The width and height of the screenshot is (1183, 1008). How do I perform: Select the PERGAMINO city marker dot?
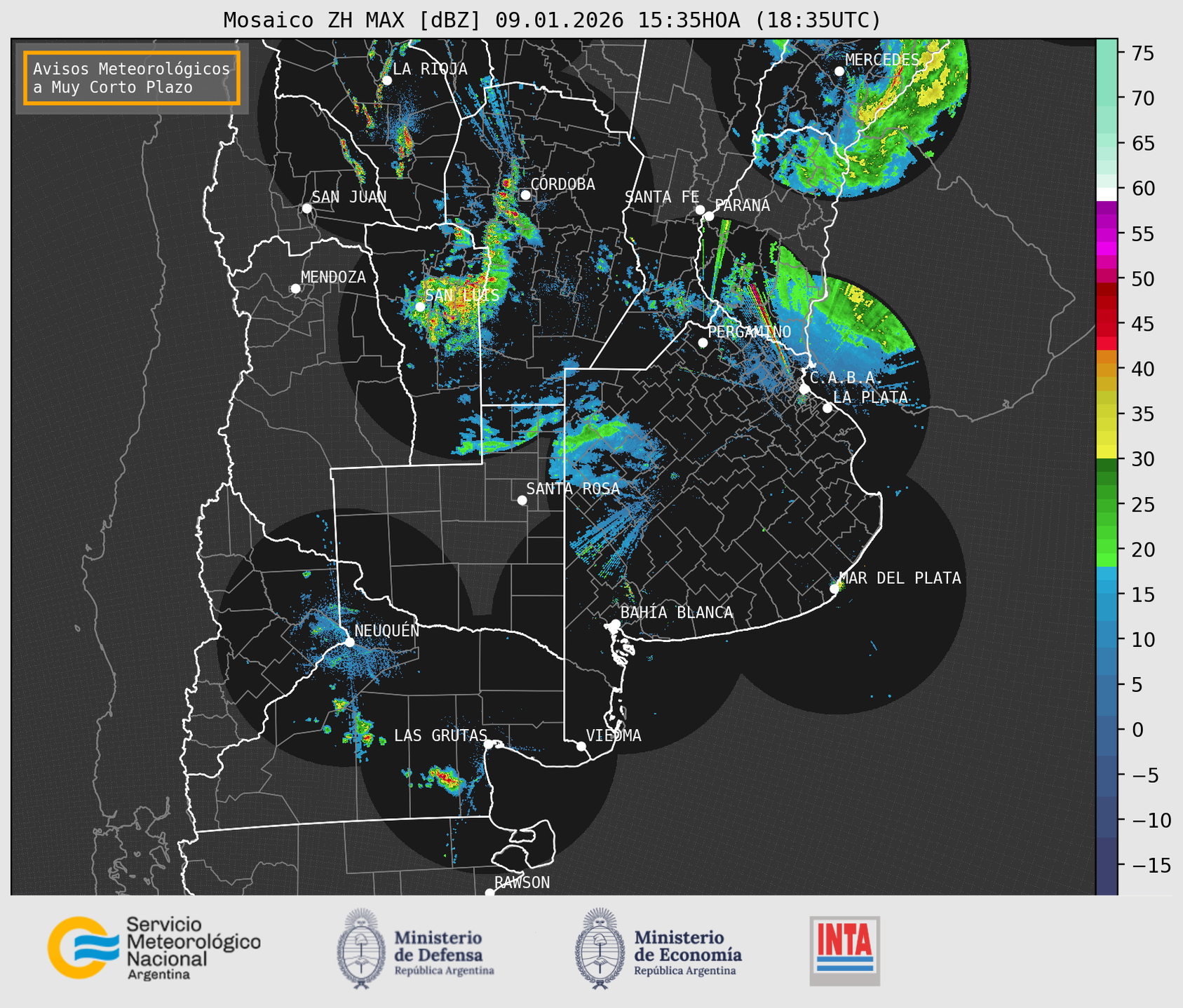coord(703,343)
